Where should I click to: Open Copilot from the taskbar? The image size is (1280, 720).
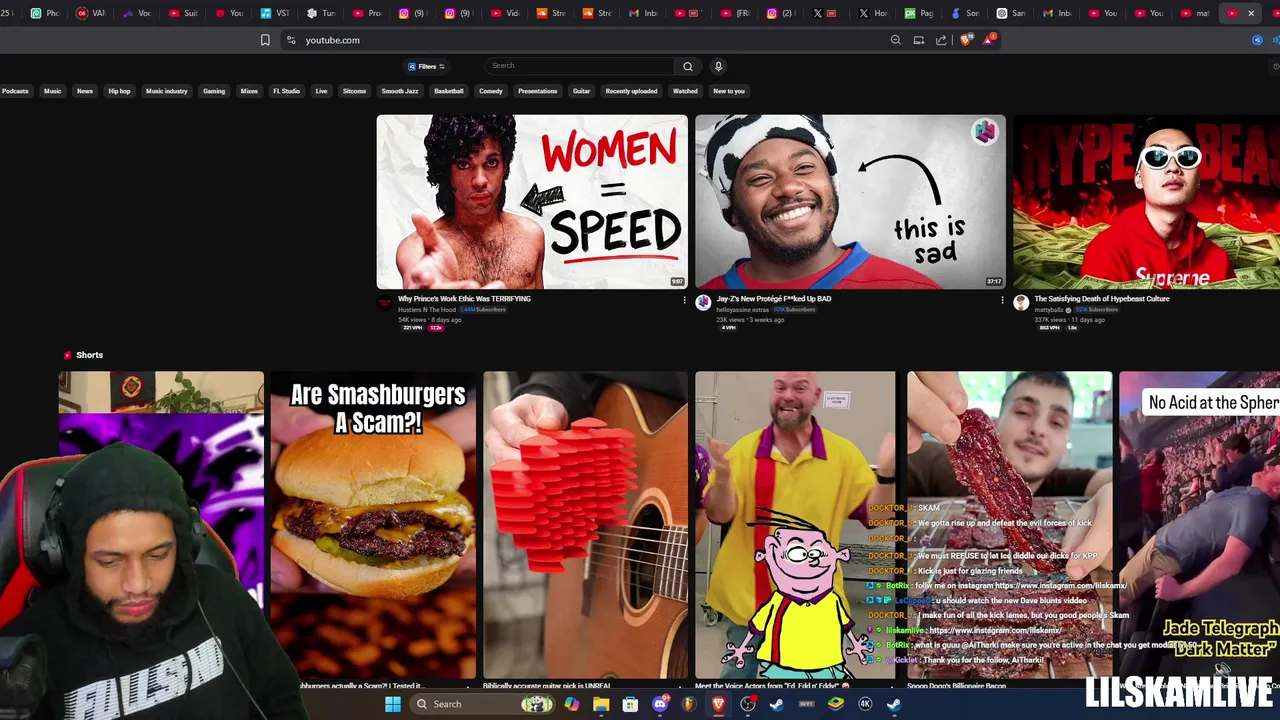[x=571, y=704]
